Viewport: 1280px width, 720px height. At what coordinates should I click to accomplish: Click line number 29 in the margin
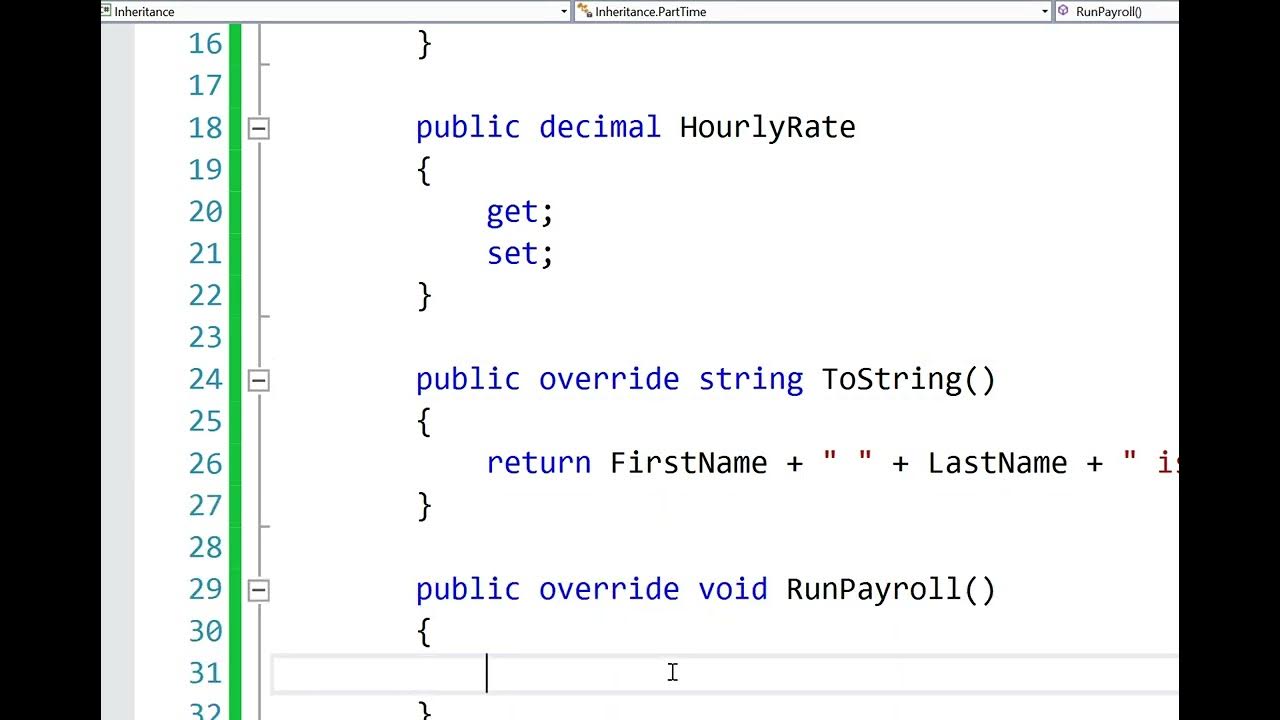pos(205,590)
